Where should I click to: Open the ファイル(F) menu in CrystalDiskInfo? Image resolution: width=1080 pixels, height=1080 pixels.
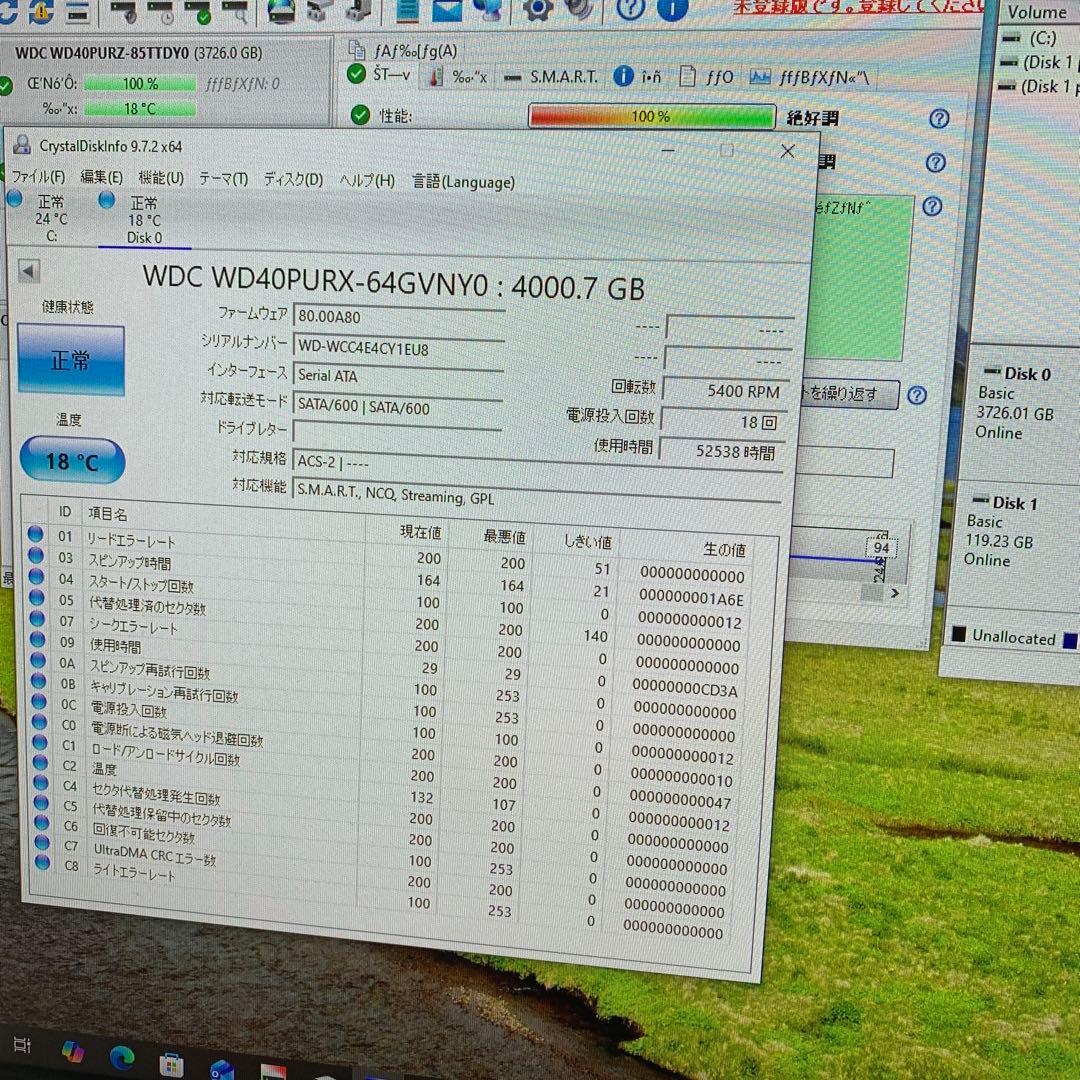(39, 176)
